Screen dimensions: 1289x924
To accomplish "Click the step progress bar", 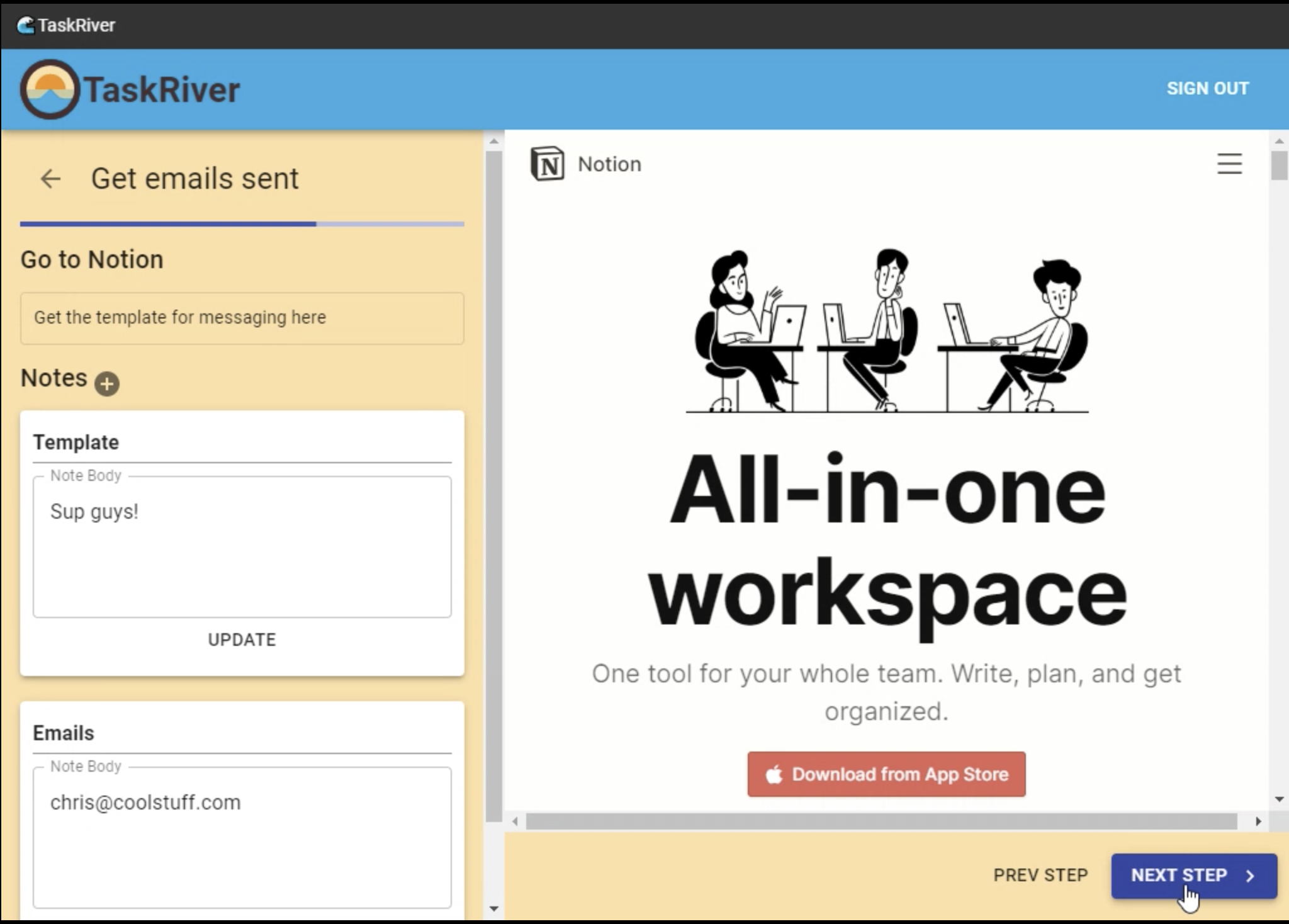I will click(x=242, y=223).
